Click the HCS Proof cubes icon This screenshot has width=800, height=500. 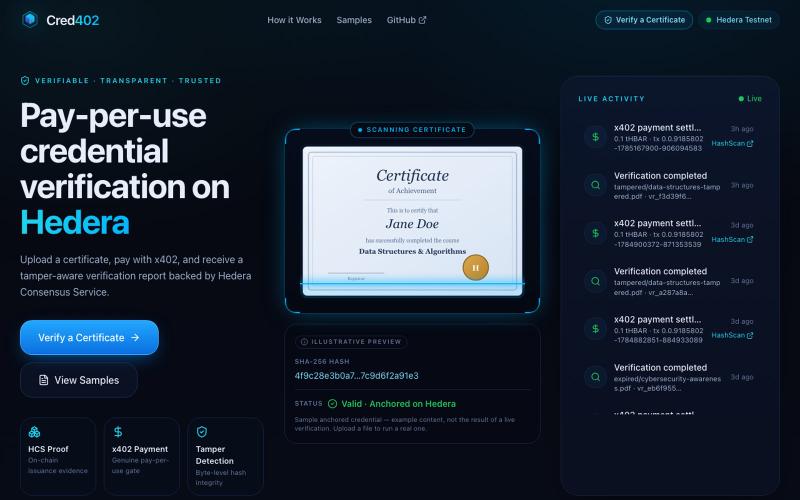[34, 432]
